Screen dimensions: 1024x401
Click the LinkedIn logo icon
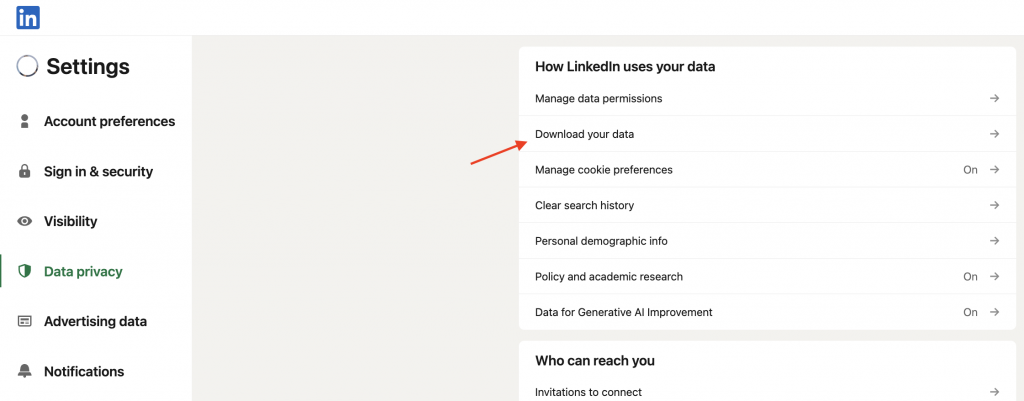[28, 18]
